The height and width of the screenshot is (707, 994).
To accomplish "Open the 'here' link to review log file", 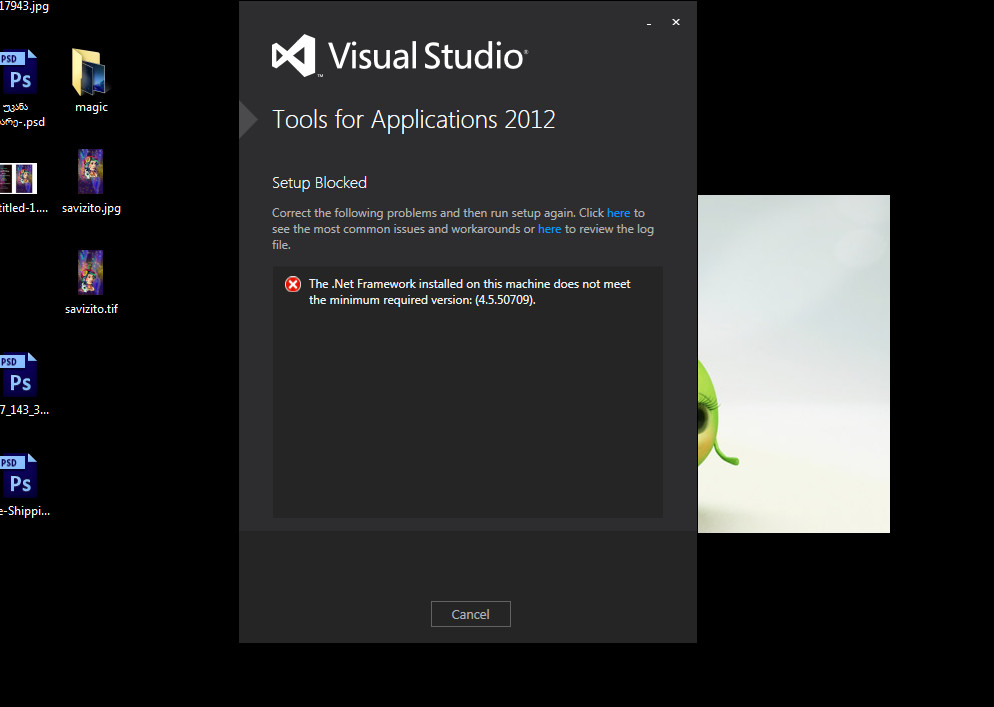I will 549,229.
